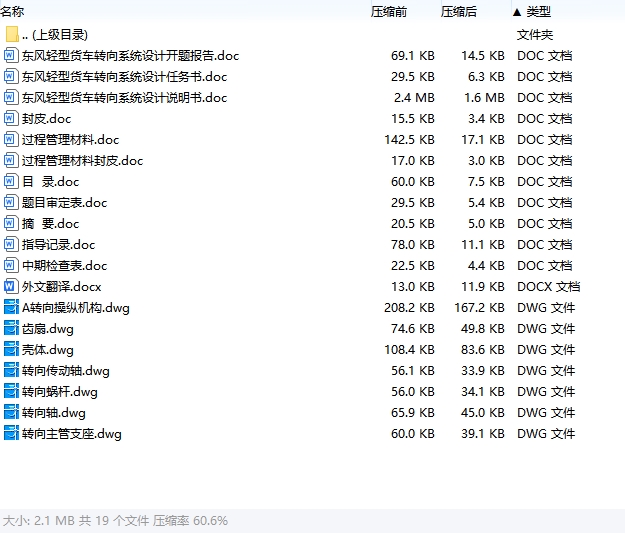Click the Word icon next to 中期检查表.doc
The height and width of the screenshot is (533, 625).
pyautogui.click(x=11, y=266)
